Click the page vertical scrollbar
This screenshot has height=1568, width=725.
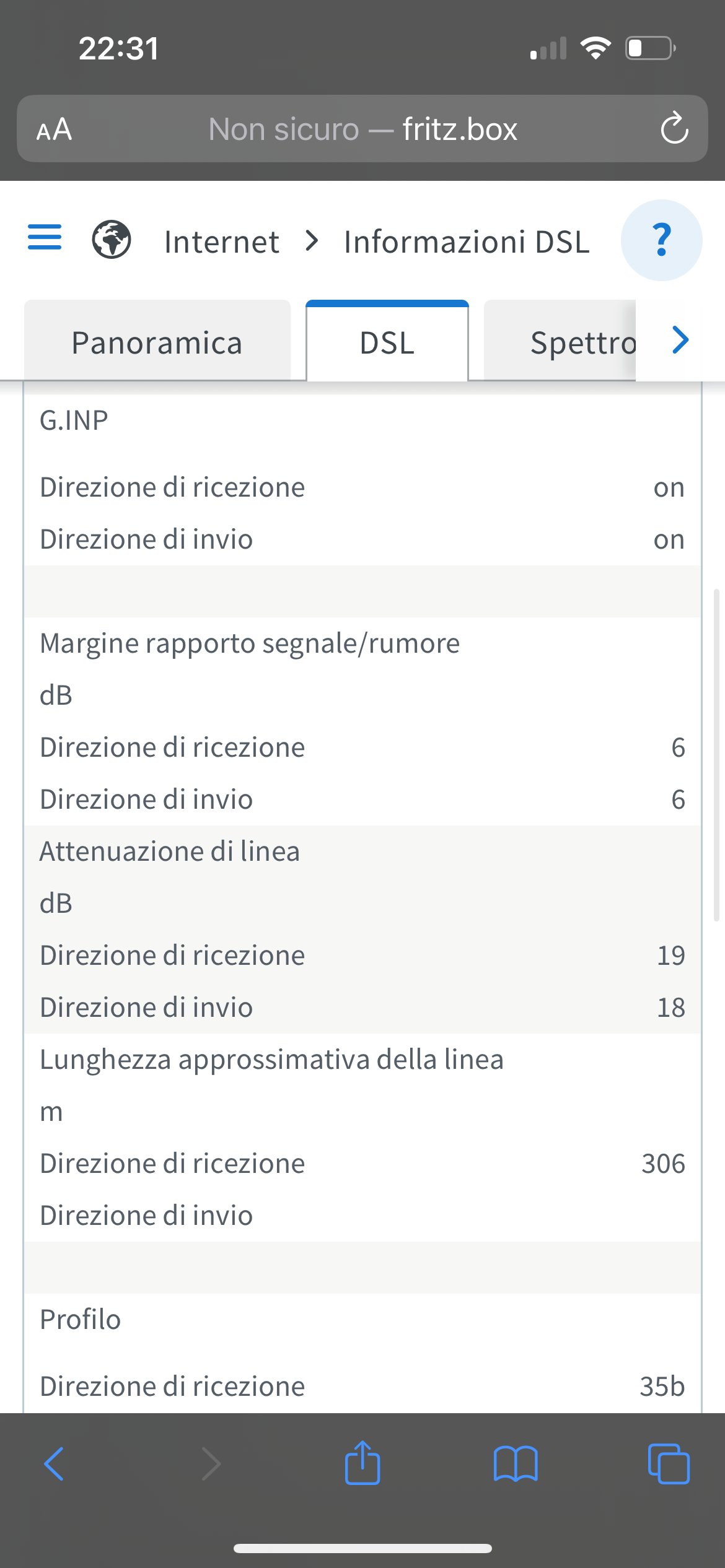[717, 756]
